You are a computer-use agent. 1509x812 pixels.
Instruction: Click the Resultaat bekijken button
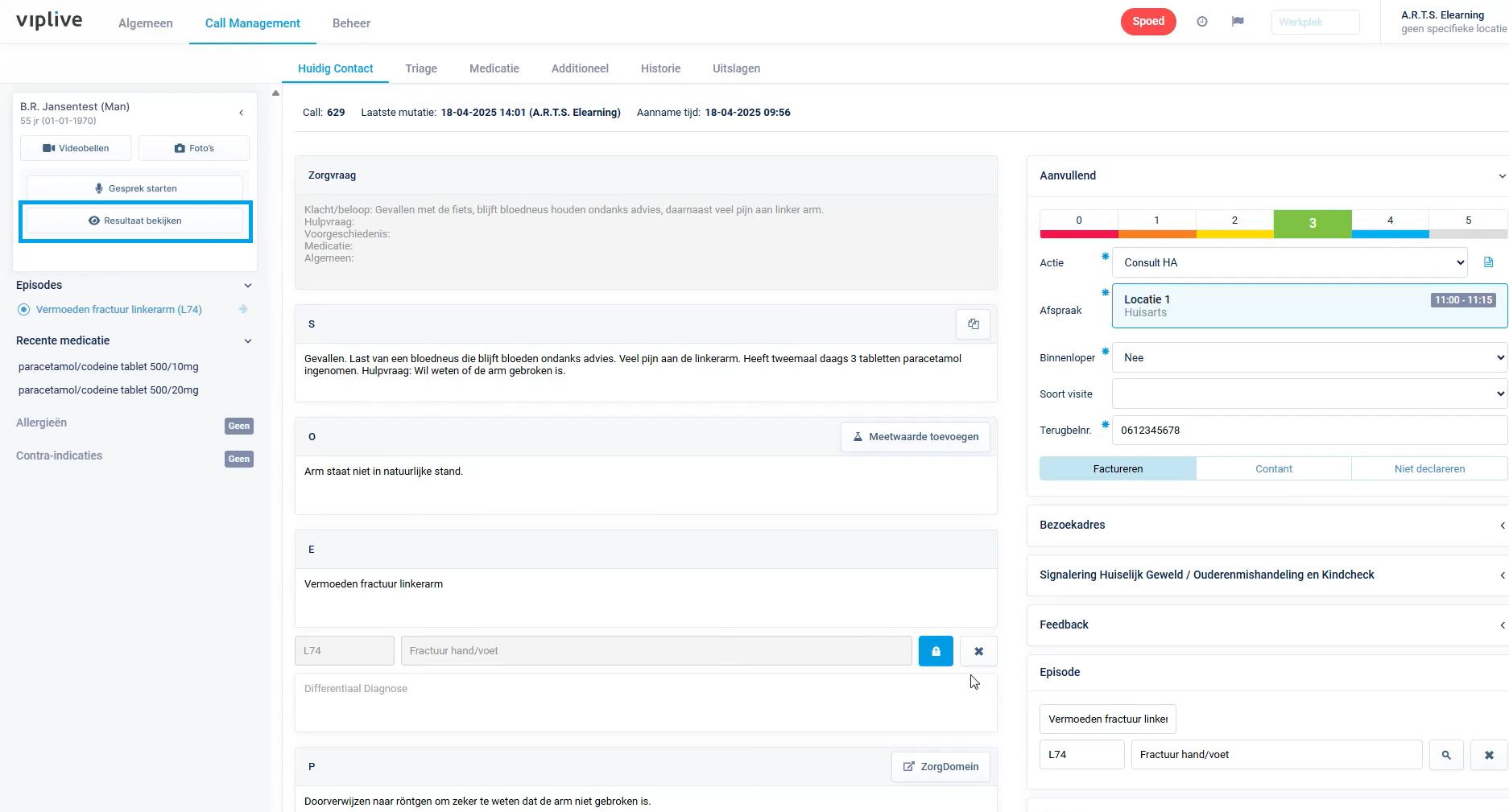(x=135, y=221)
